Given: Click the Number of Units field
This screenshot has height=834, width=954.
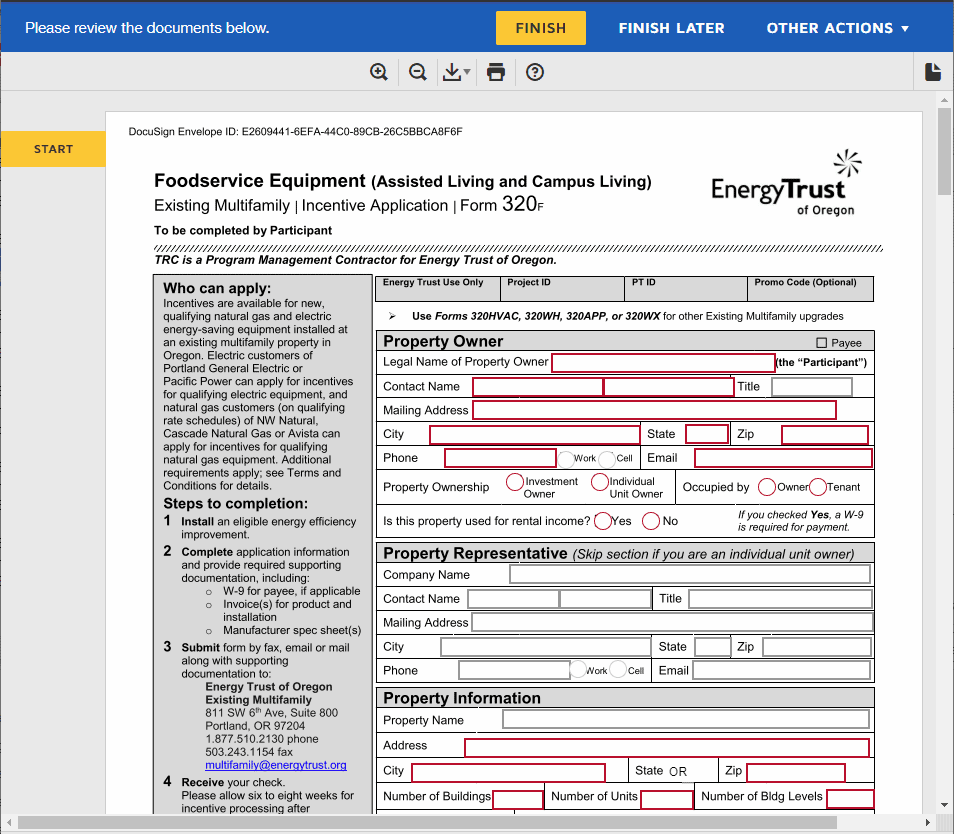Looking at the screenshot, I should point(667,799).
